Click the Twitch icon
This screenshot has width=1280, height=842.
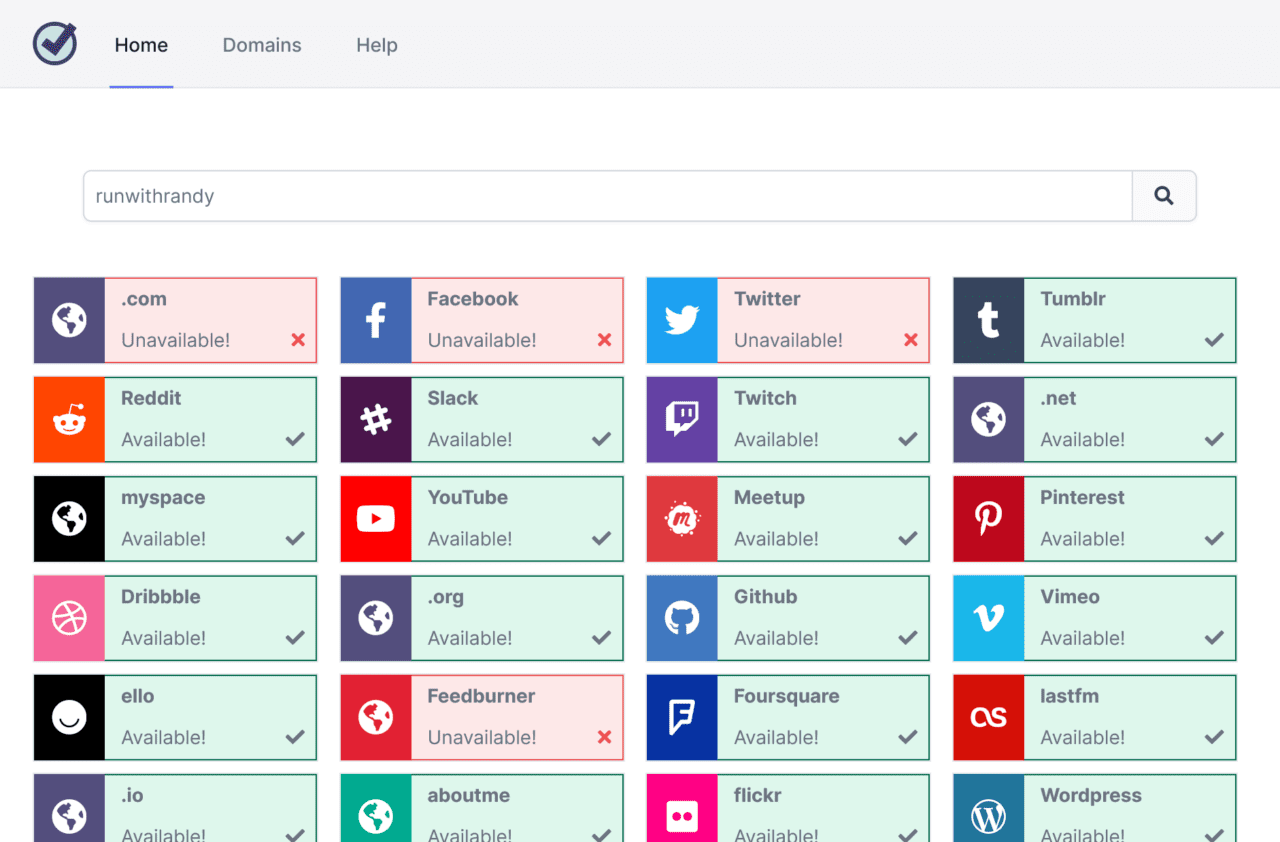tap(681, 420)
